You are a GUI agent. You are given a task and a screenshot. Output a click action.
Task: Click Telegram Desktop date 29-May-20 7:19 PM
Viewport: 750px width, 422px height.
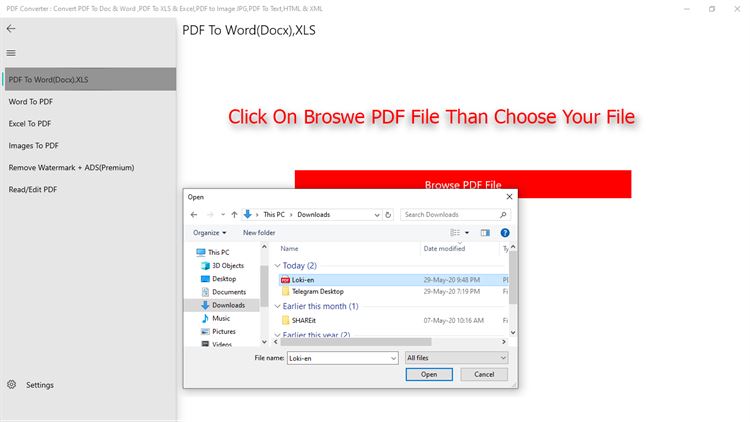point(452,291)
